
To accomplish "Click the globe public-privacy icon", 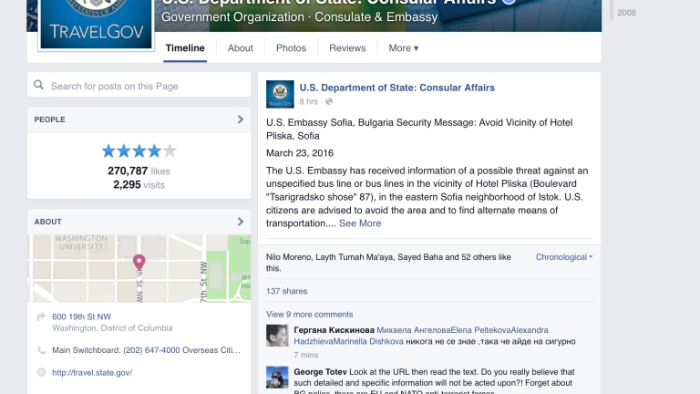I will pyautogui.click(x=329, y=102).
